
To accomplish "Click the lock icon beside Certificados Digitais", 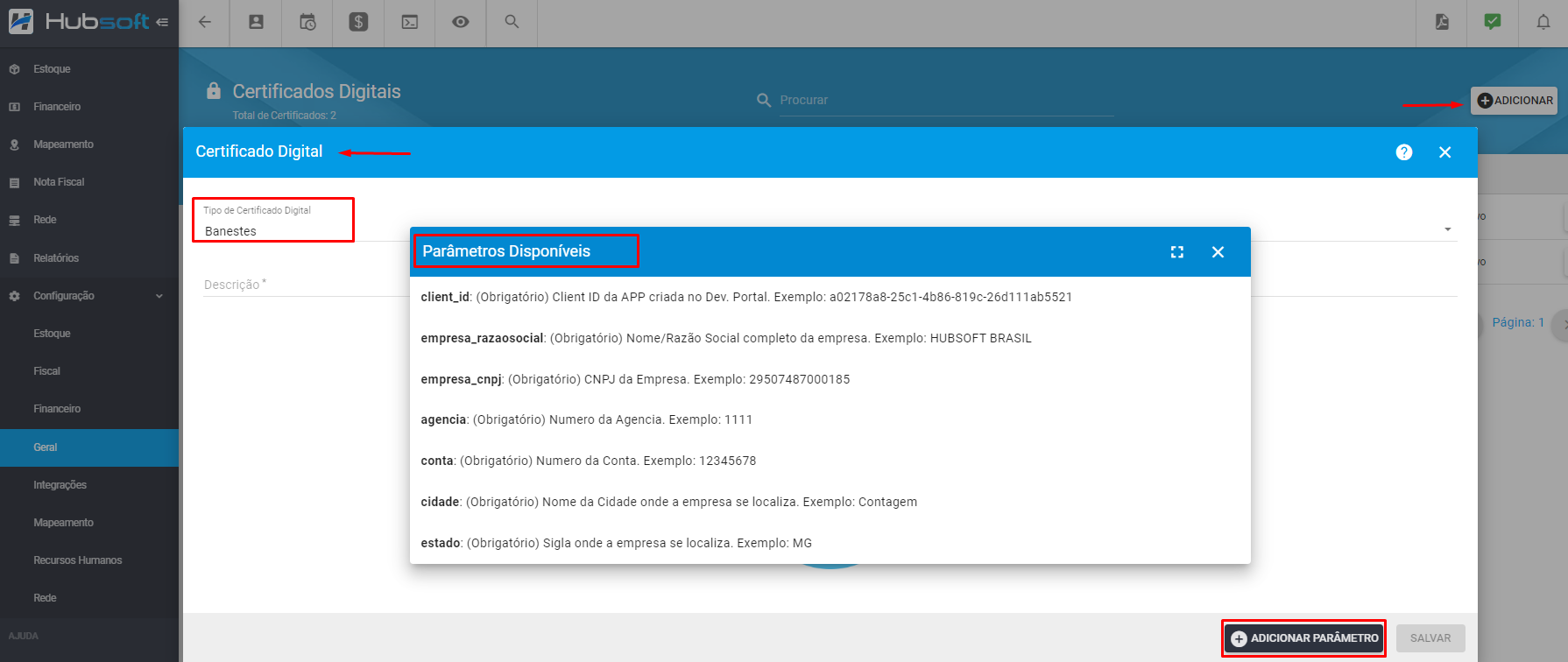I will click(x=213, y=91).
